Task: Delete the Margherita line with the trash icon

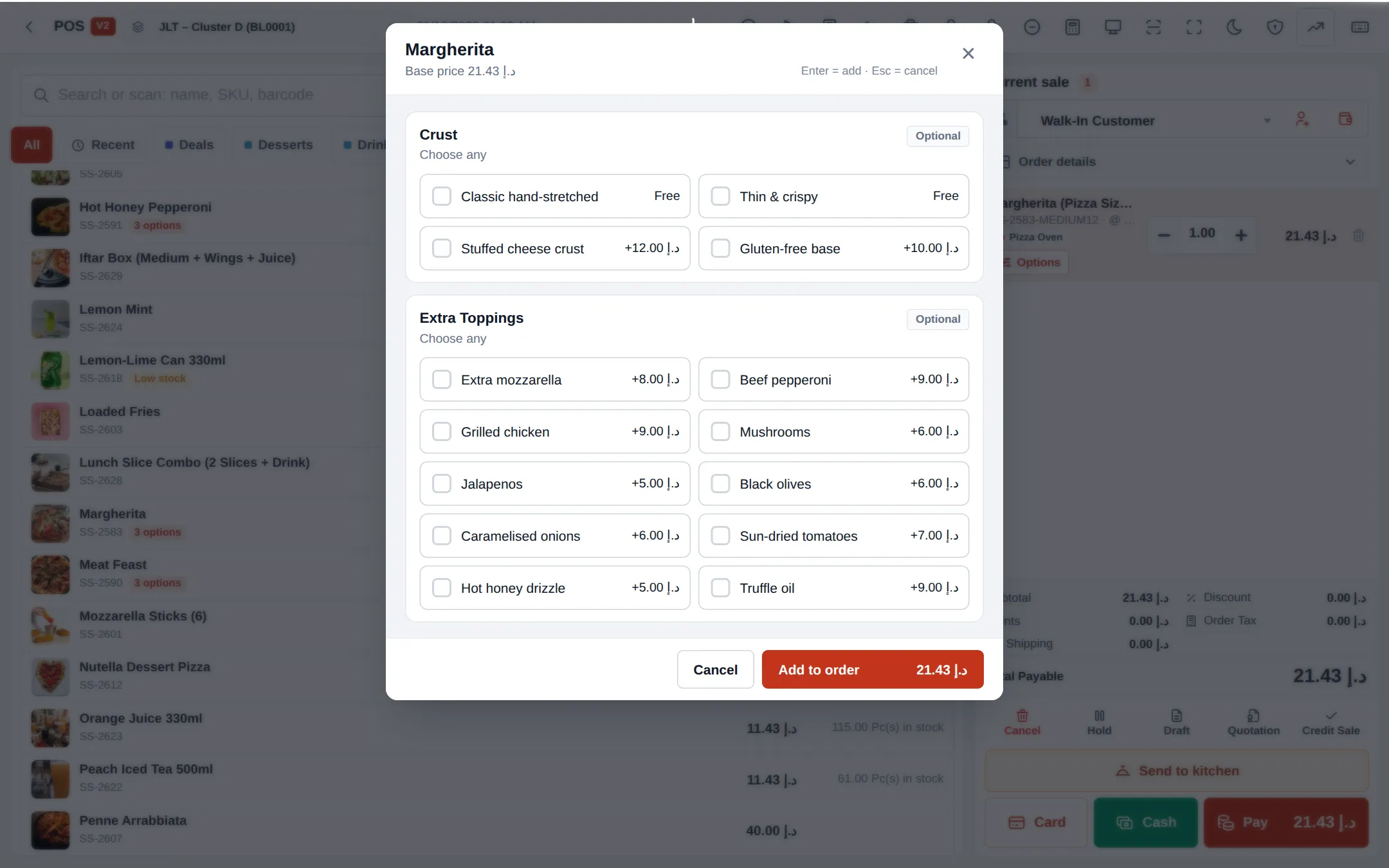Action: pyautogui.click(x=1358, y=236)
